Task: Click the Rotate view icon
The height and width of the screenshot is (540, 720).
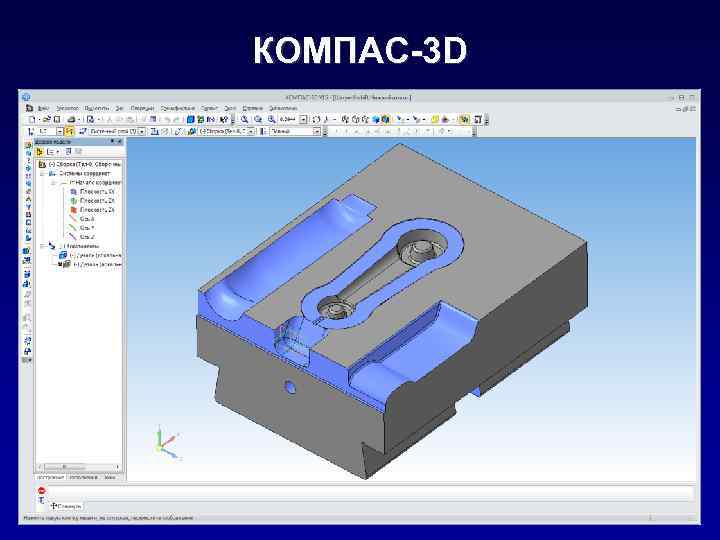Action: tap(316, 119)
